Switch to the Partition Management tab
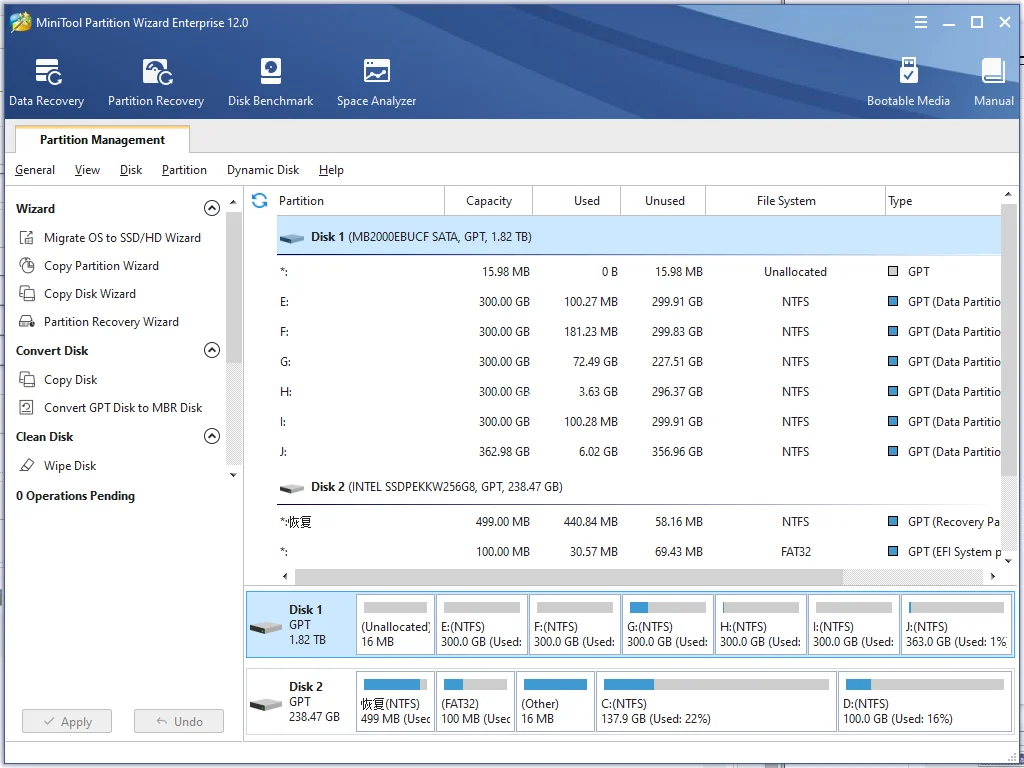The width and height of the screenshot is (1024, 768). point(101,139)
